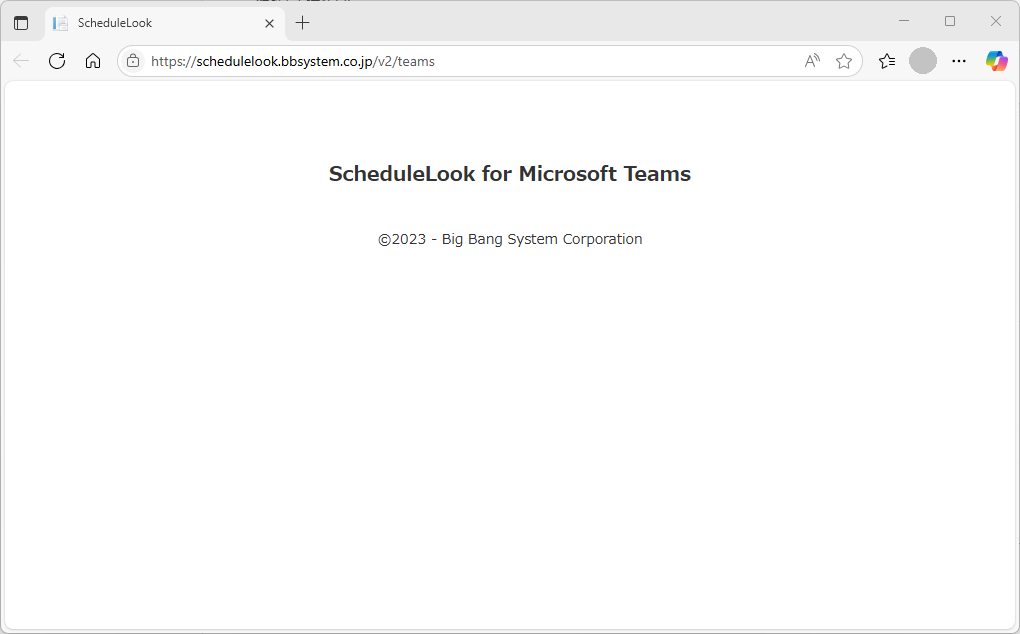
Task: Open the browser profile avatar
Action: coord(922,61)
